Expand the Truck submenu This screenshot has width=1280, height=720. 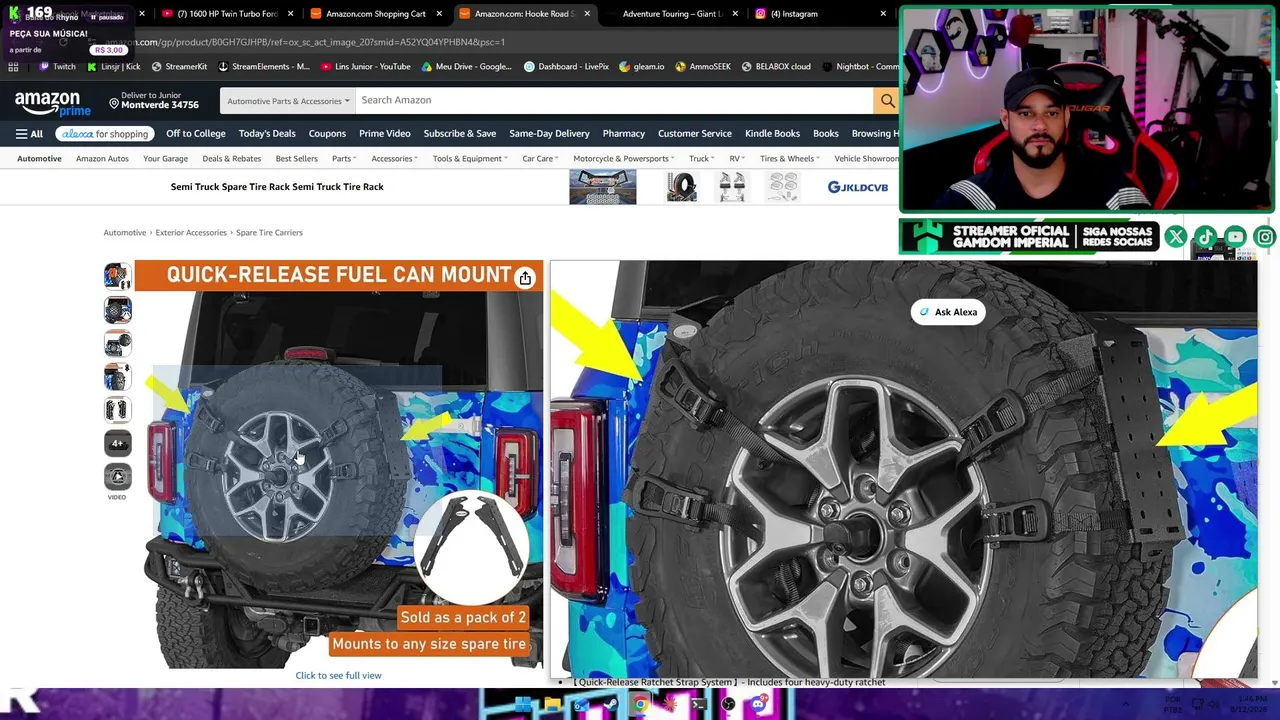[701, 159]
